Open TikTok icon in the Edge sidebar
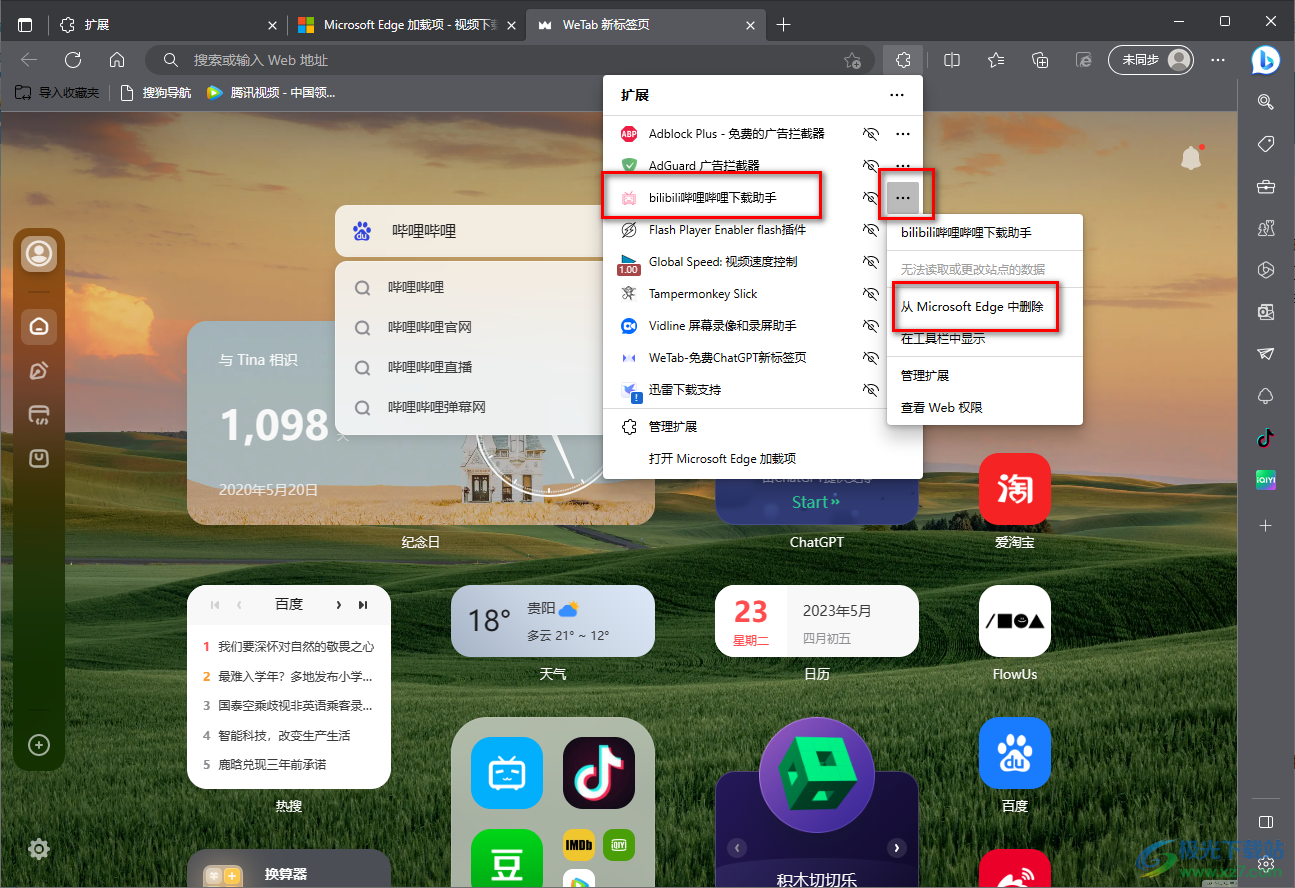This screenshot has height=888, width=1295. coord(1265,437)
